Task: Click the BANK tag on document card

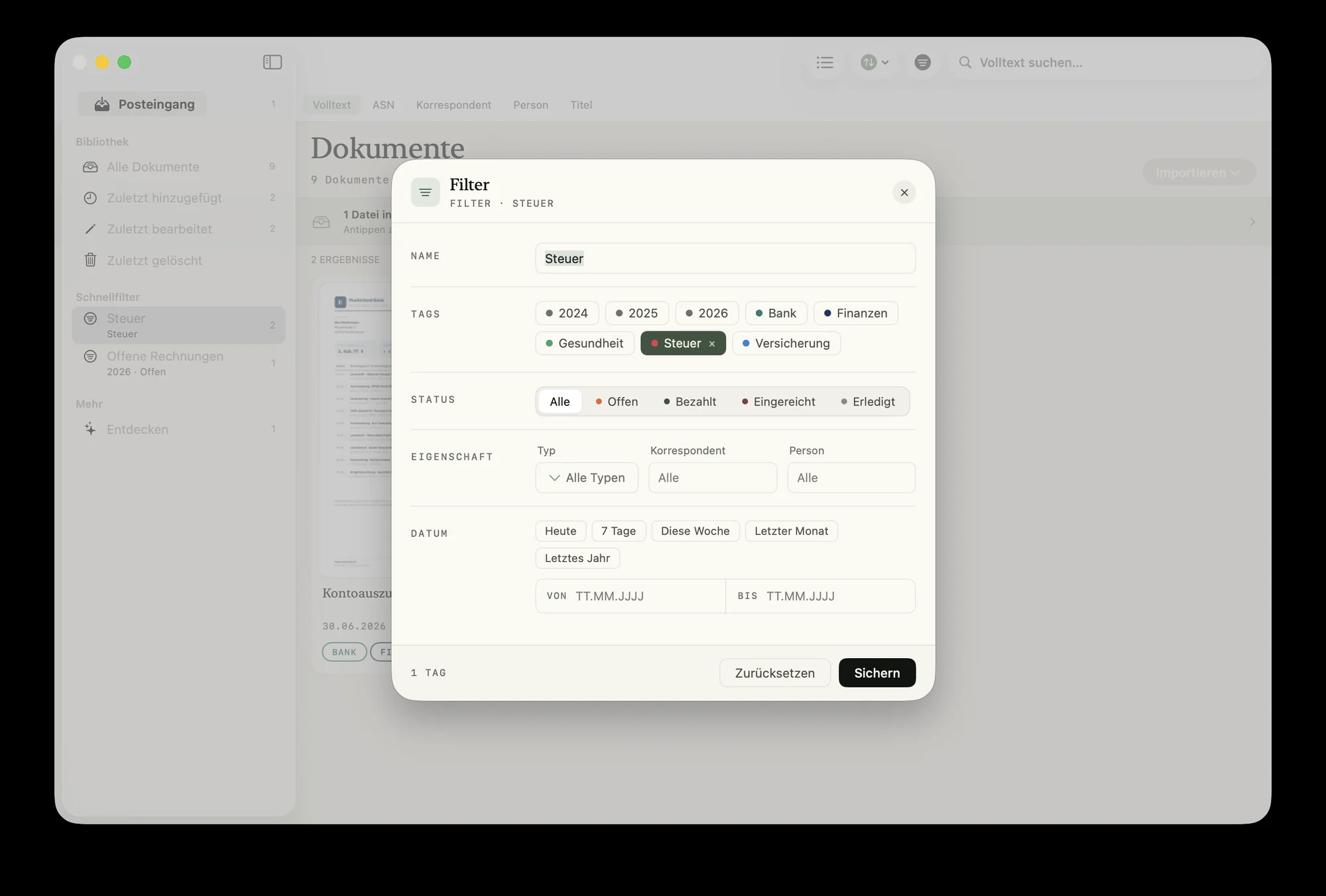Action: pyautogui.click(x=344, y=652)
